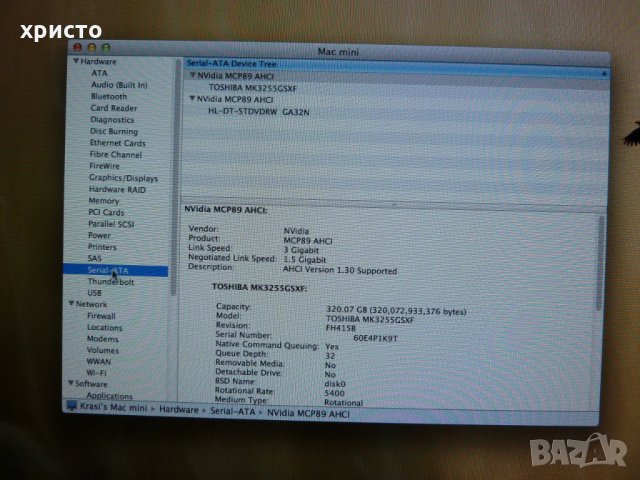Click the sidebar vertical scrollbar
This screenshot has width=640, height=480.
tap(176, 178)
